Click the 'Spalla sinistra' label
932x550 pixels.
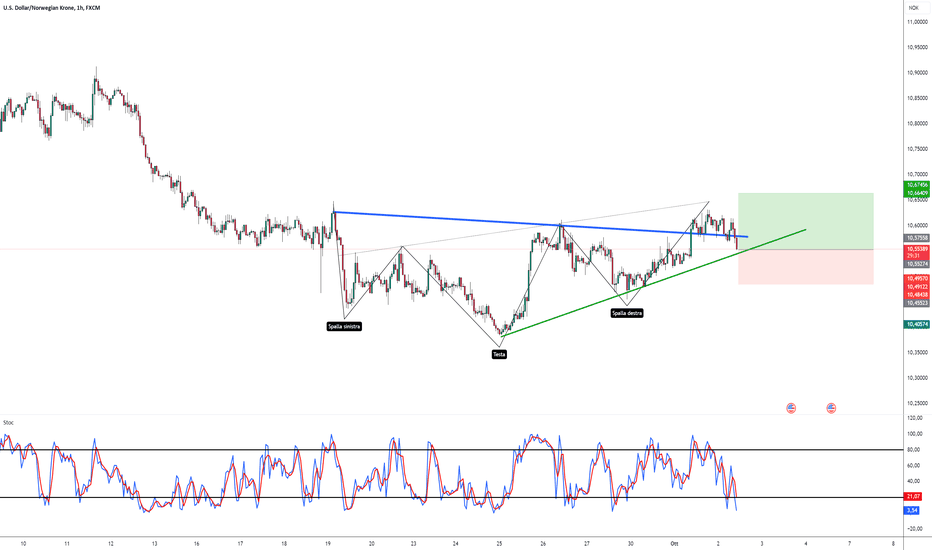click(x=344, y=326)
